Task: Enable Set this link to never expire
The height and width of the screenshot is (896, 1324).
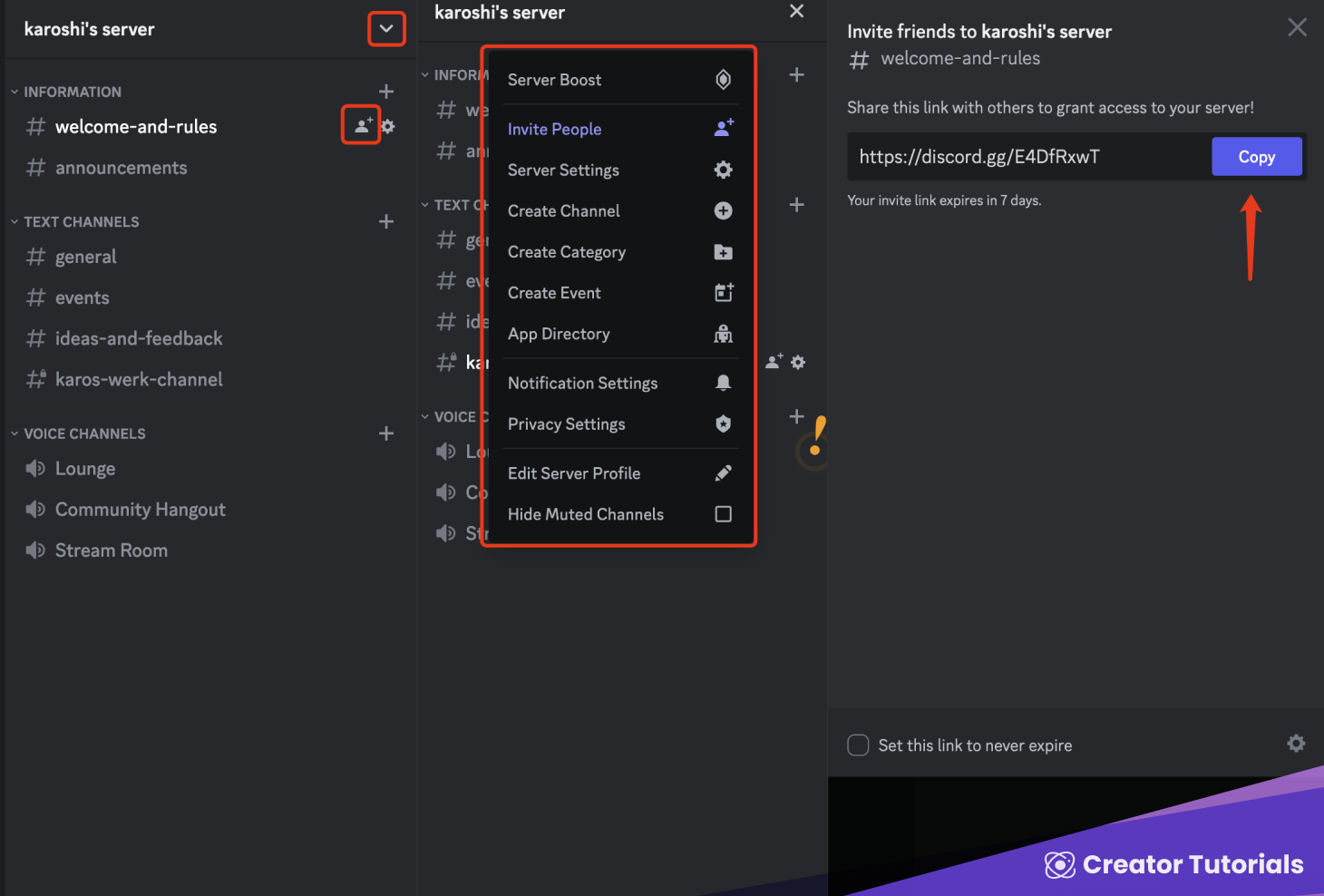Action: pos(857,745)
